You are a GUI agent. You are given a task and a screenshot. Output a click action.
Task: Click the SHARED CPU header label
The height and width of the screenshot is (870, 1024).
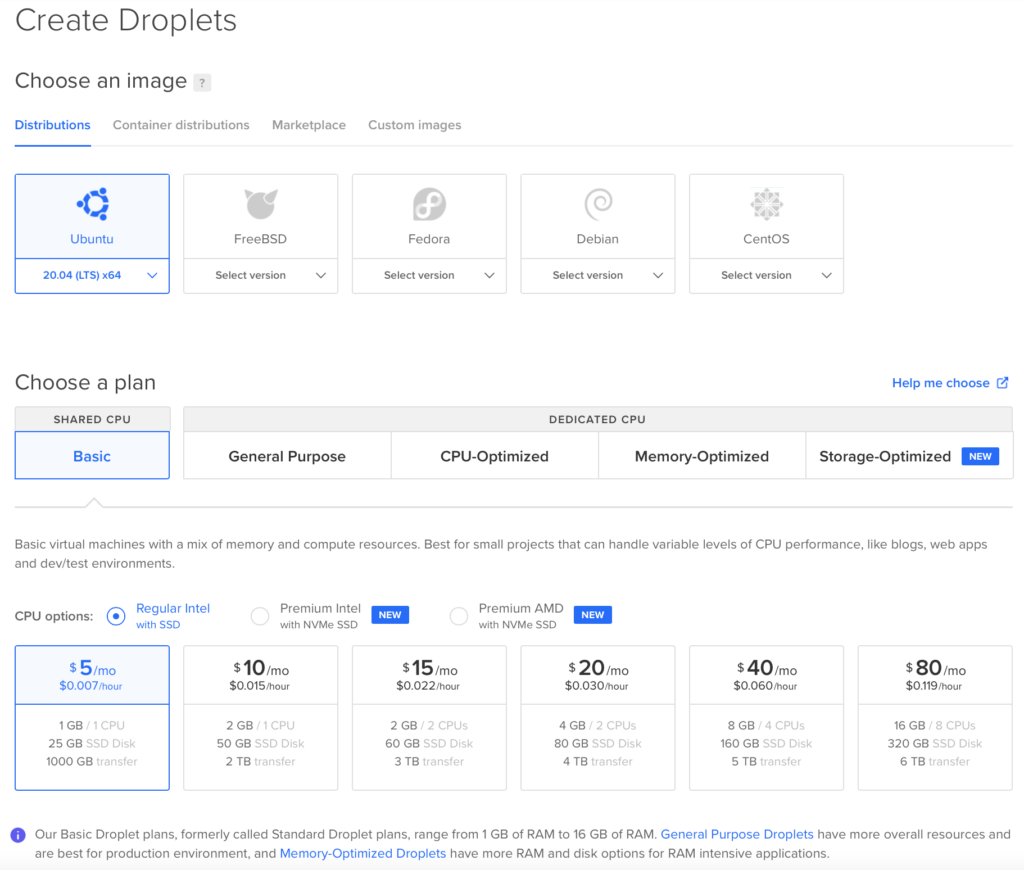pos(92,419)
